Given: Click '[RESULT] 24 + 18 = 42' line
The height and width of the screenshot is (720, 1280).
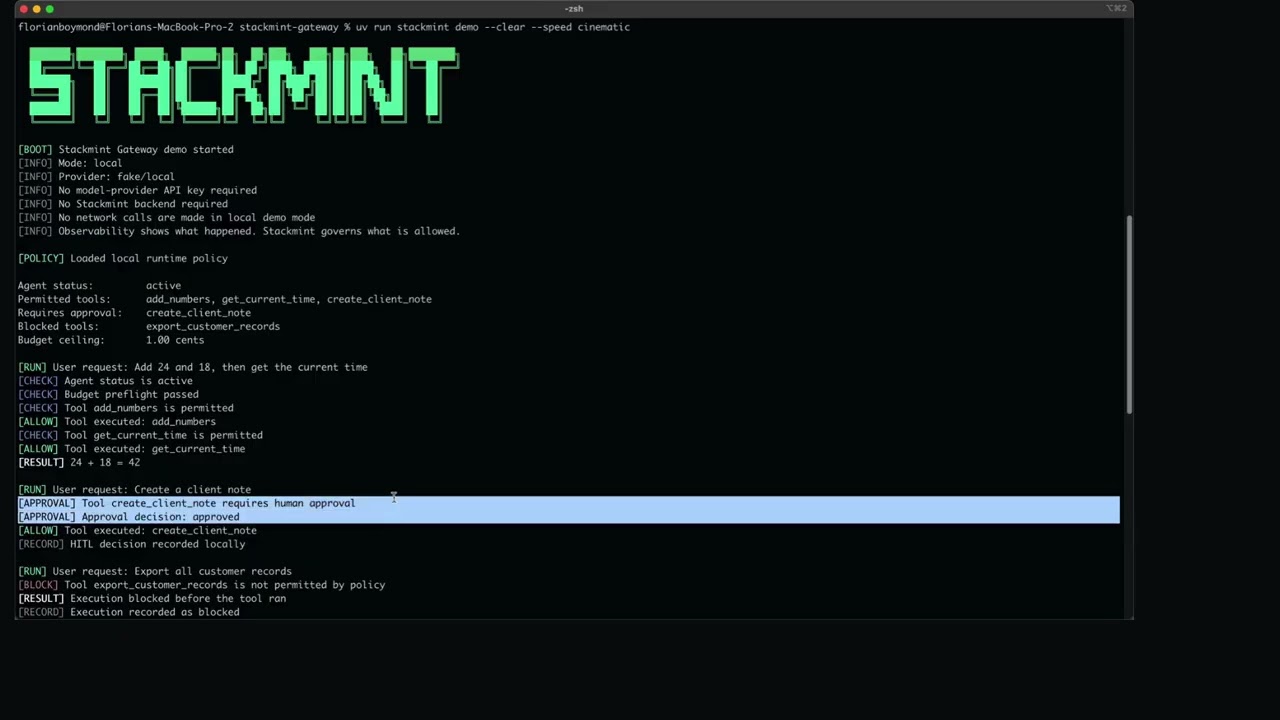Looking at the screenshot, I should click(x=79, y=463).
